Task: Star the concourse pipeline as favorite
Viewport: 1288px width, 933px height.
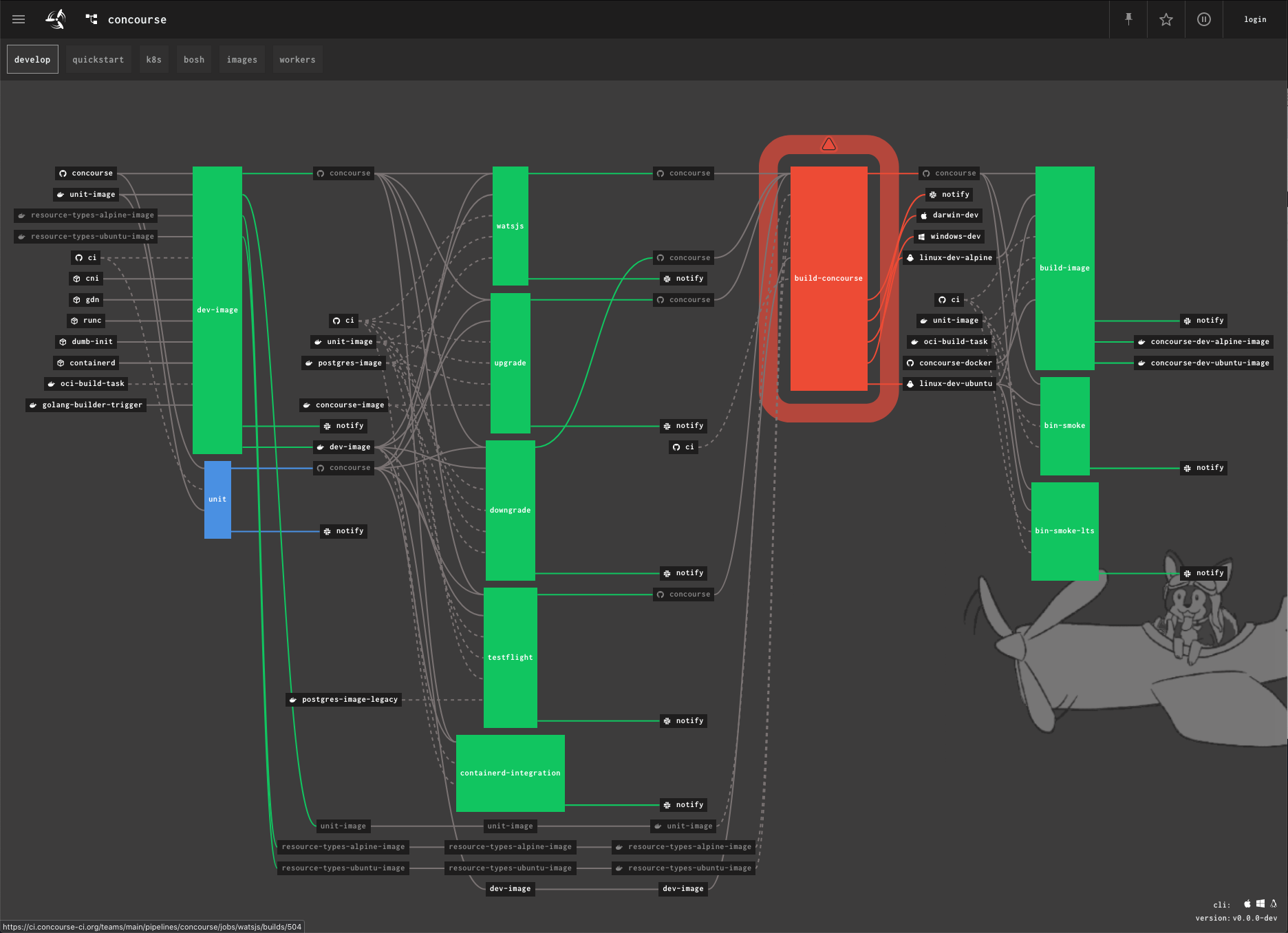Action: [x=1166, y=19]
